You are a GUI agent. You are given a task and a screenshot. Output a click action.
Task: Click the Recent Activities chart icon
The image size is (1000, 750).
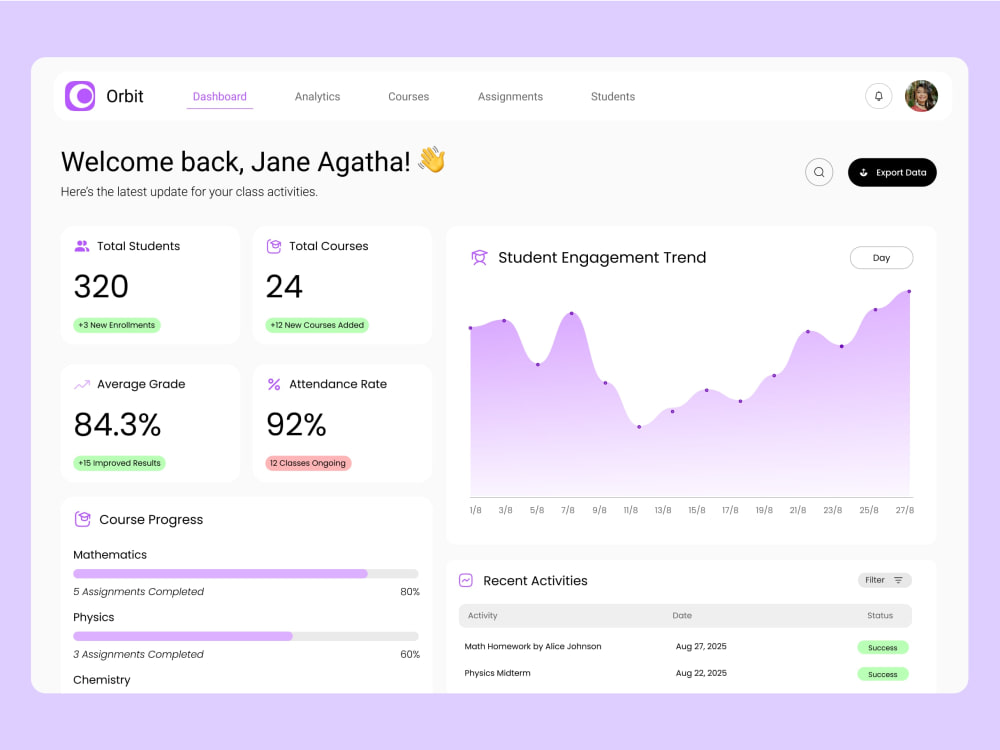point(466,580)
